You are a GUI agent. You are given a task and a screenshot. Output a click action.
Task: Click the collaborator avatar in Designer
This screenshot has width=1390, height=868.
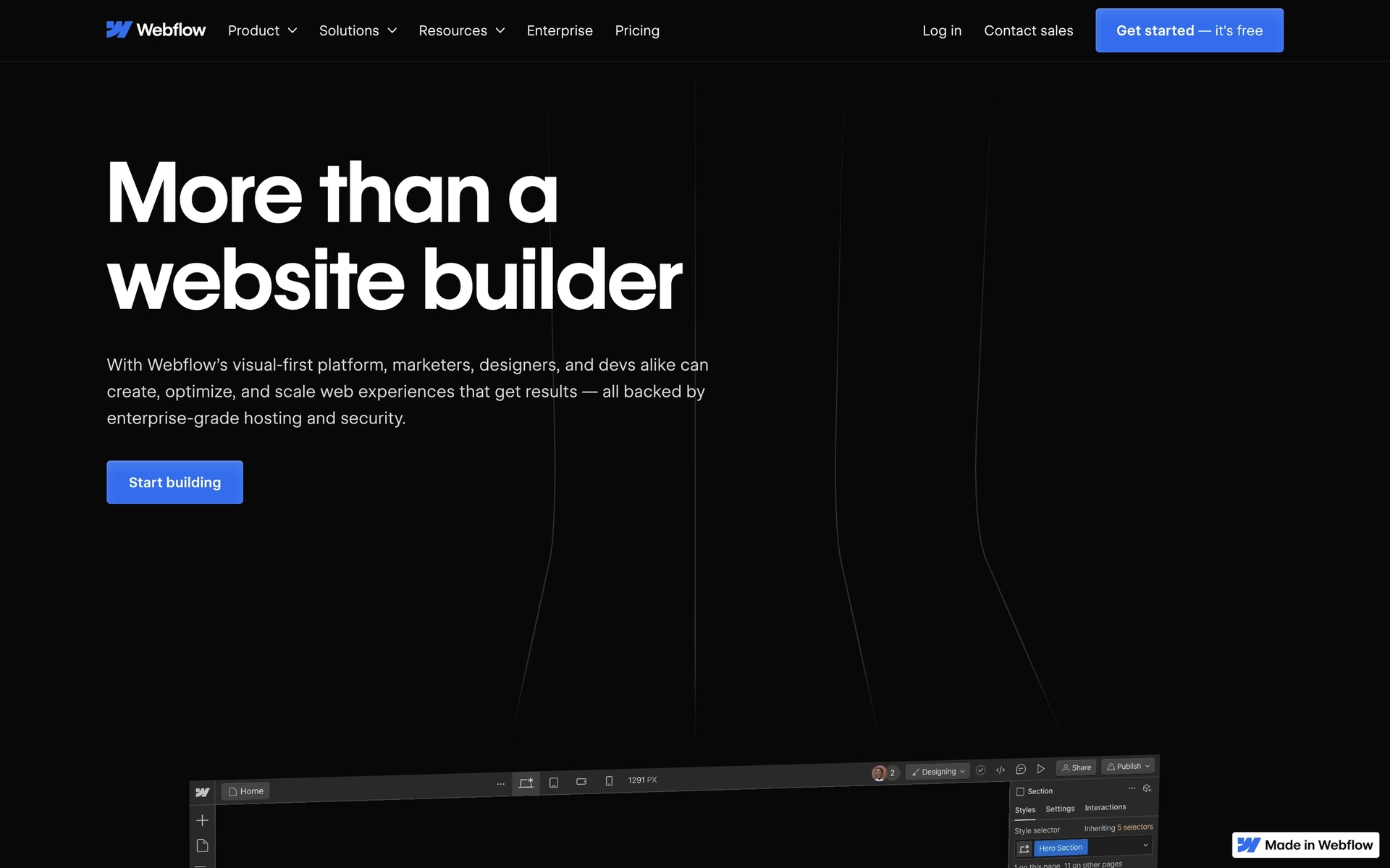coord(879,773)
